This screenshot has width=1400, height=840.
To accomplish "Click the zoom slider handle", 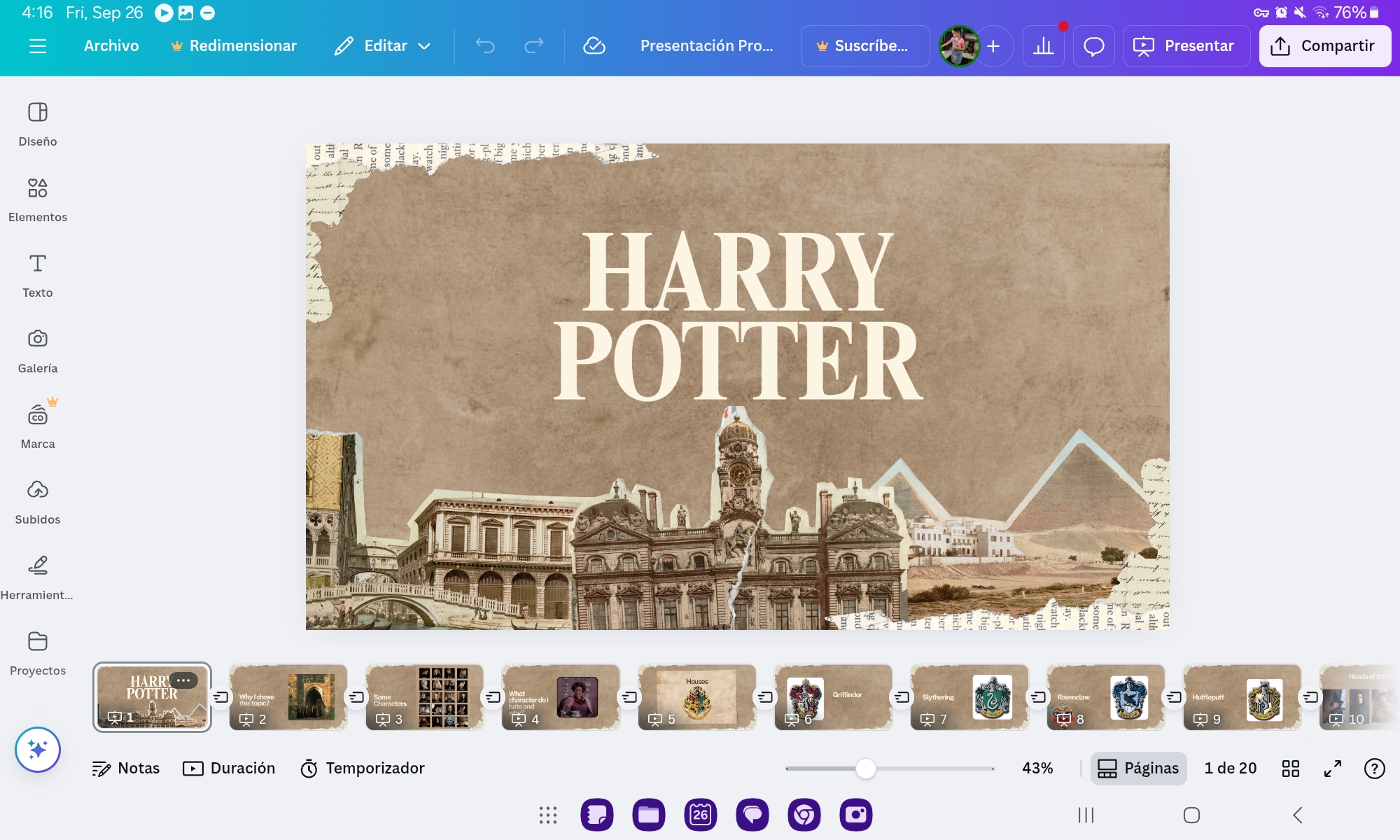I will (x=866, y=769).
